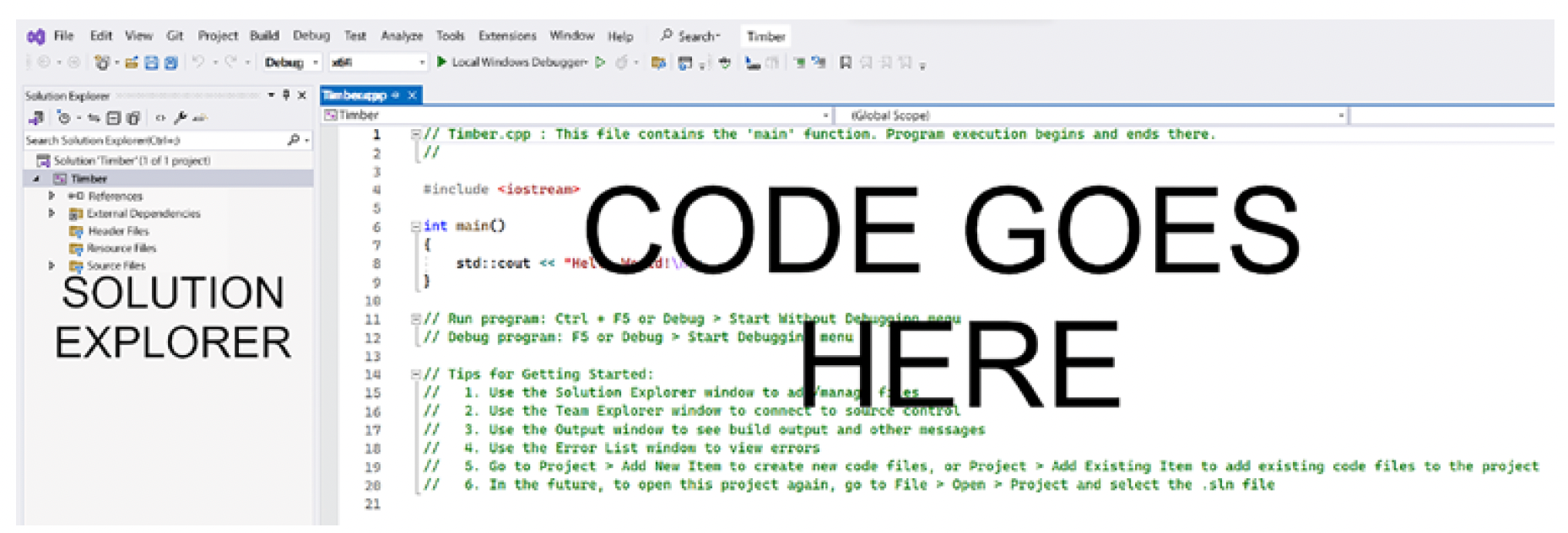
Task: Collapse the main function code fold marker
Action: [415, 226]
